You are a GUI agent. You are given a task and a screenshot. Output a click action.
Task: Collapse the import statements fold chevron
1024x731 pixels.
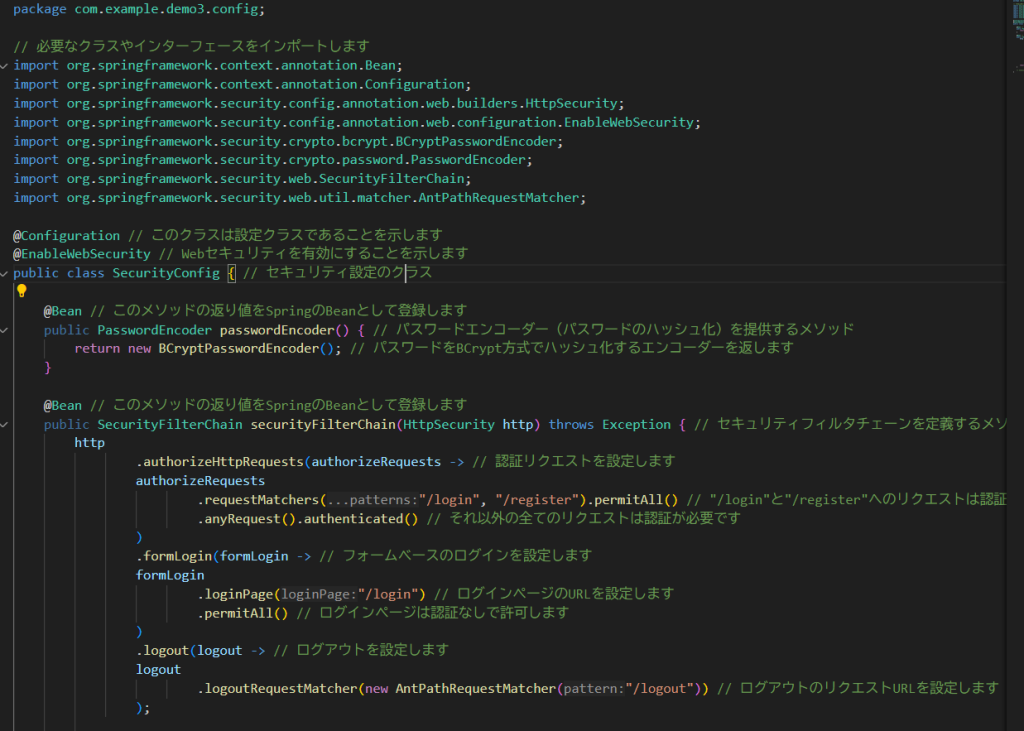5,66
